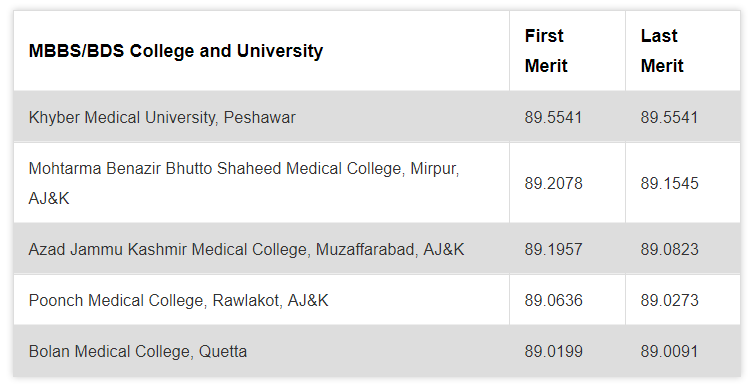Viewport: 754px width, 391px height.
Task: Click last merit value 89.0823
Action: pos(669,249)
